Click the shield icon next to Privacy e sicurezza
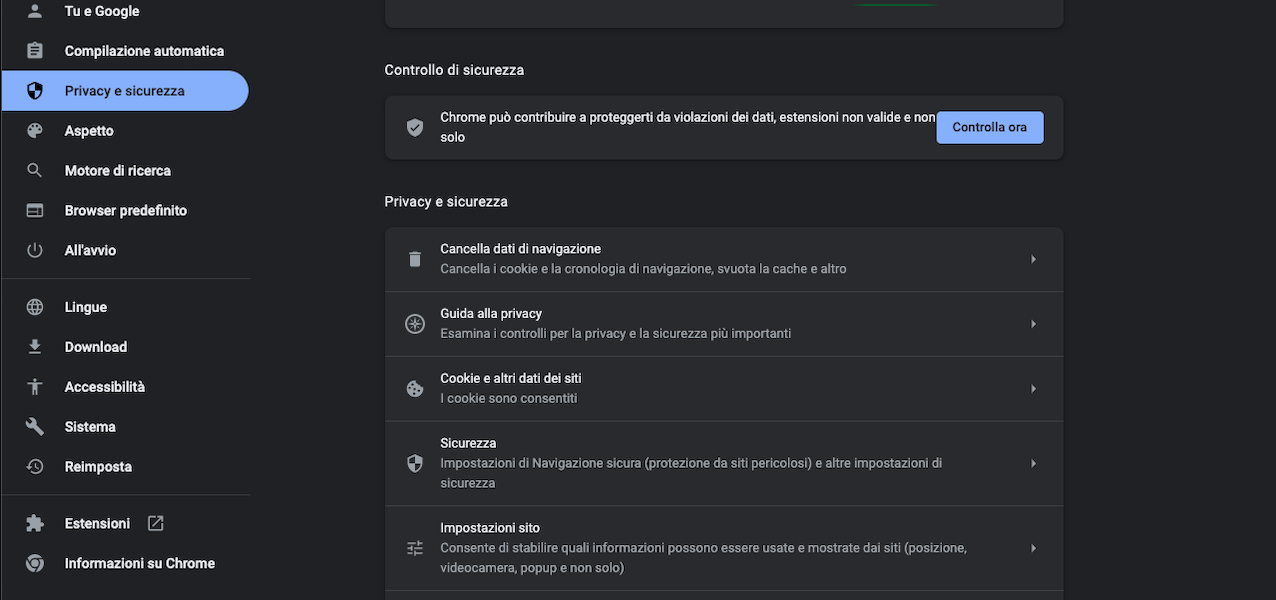This screenshot has height=600, width=1276. tap(35, 91)
